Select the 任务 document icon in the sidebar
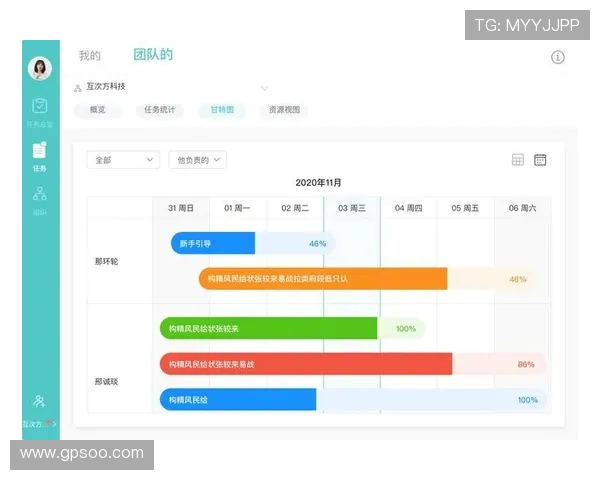Image resolution: width=600 pixels, height=480 pixels. 40,150
